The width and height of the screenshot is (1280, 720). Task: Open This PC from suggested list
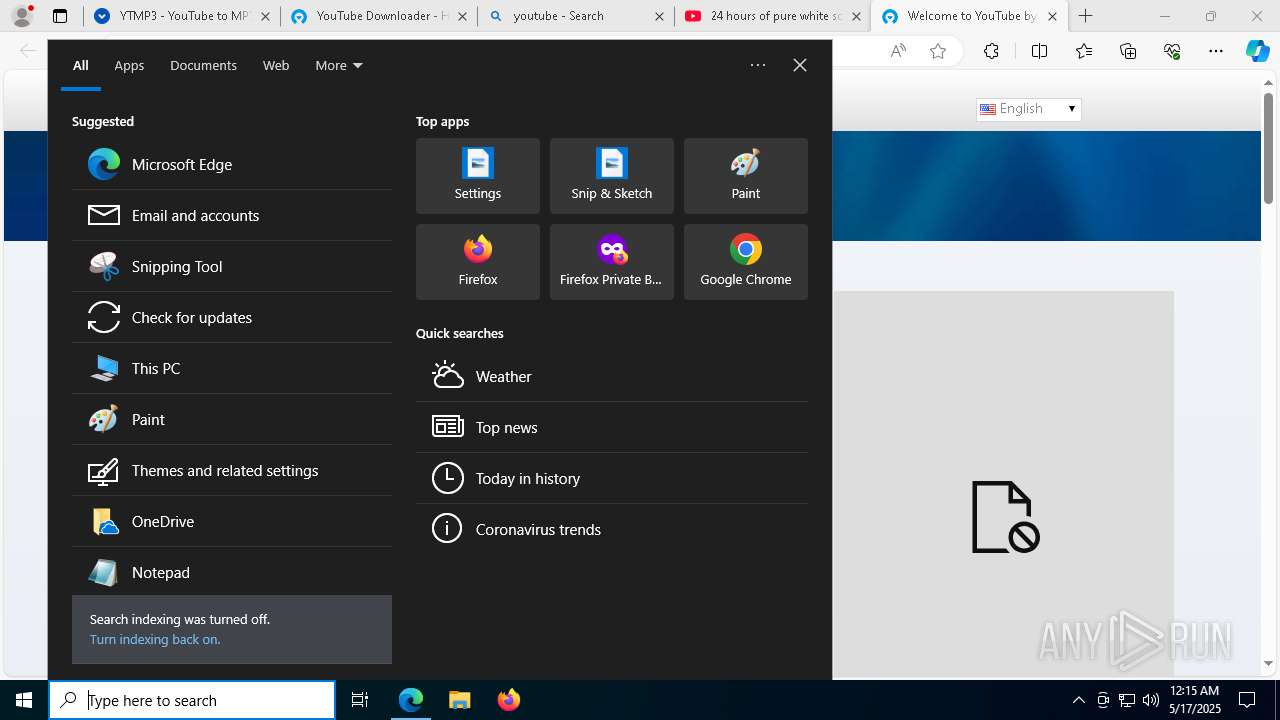coord(232,368)
